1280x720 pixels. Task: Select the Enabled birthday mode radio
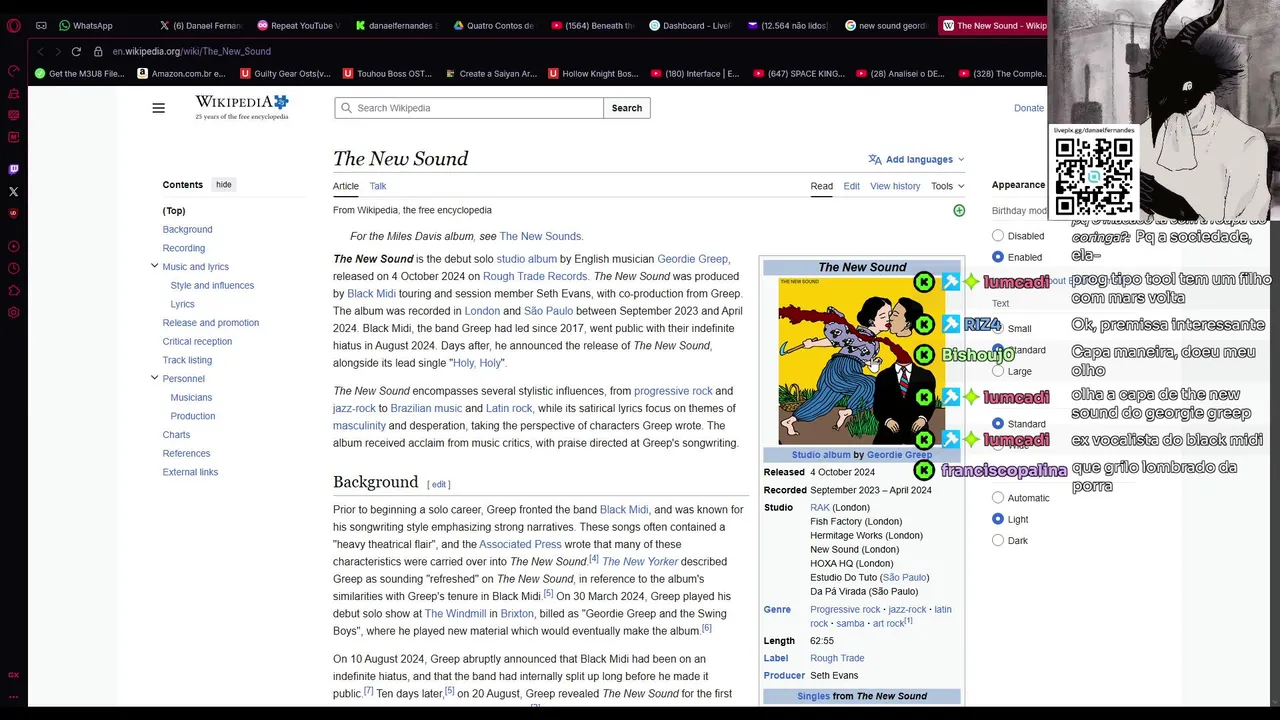click(998, 257)
